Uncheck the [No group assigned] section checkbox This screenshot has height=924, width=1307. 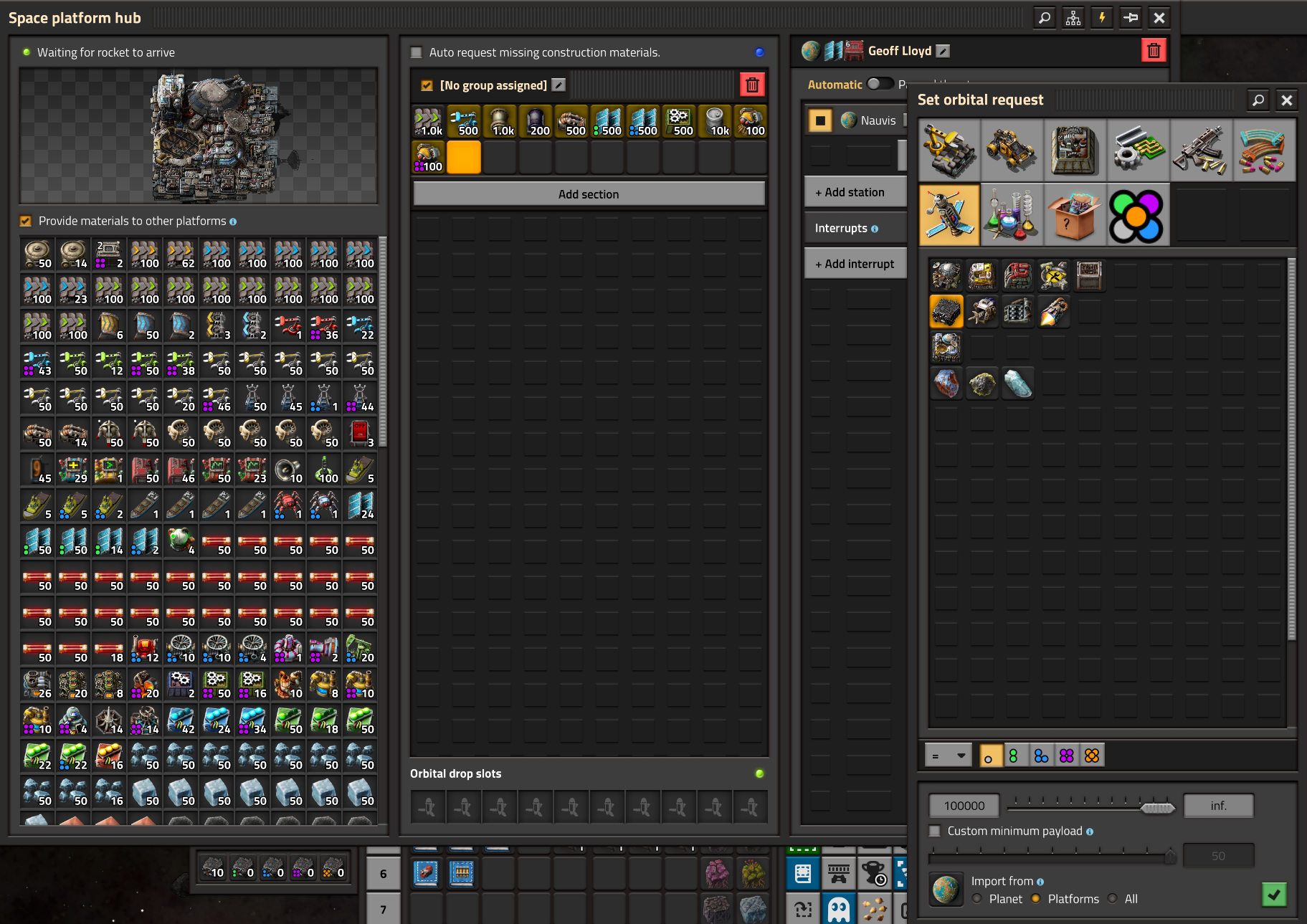pyautogui.click(x=427, y=85)
